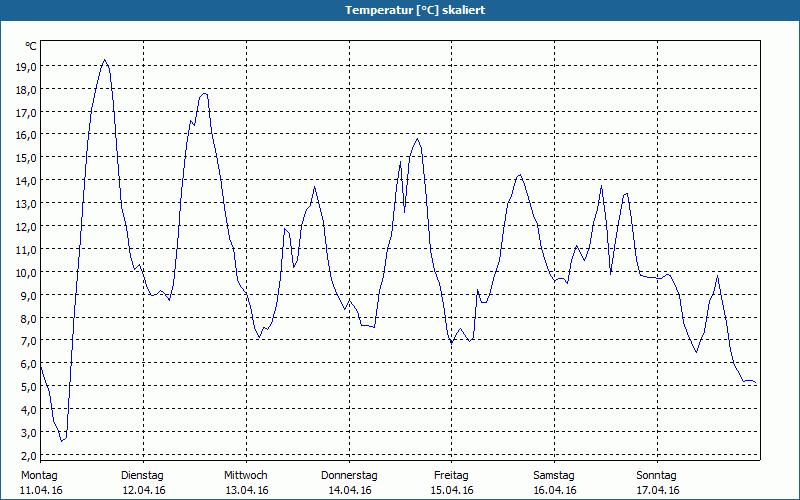Click the 11,0 y-axis value
Screen dimensions: 800x500
coord(26,249)
